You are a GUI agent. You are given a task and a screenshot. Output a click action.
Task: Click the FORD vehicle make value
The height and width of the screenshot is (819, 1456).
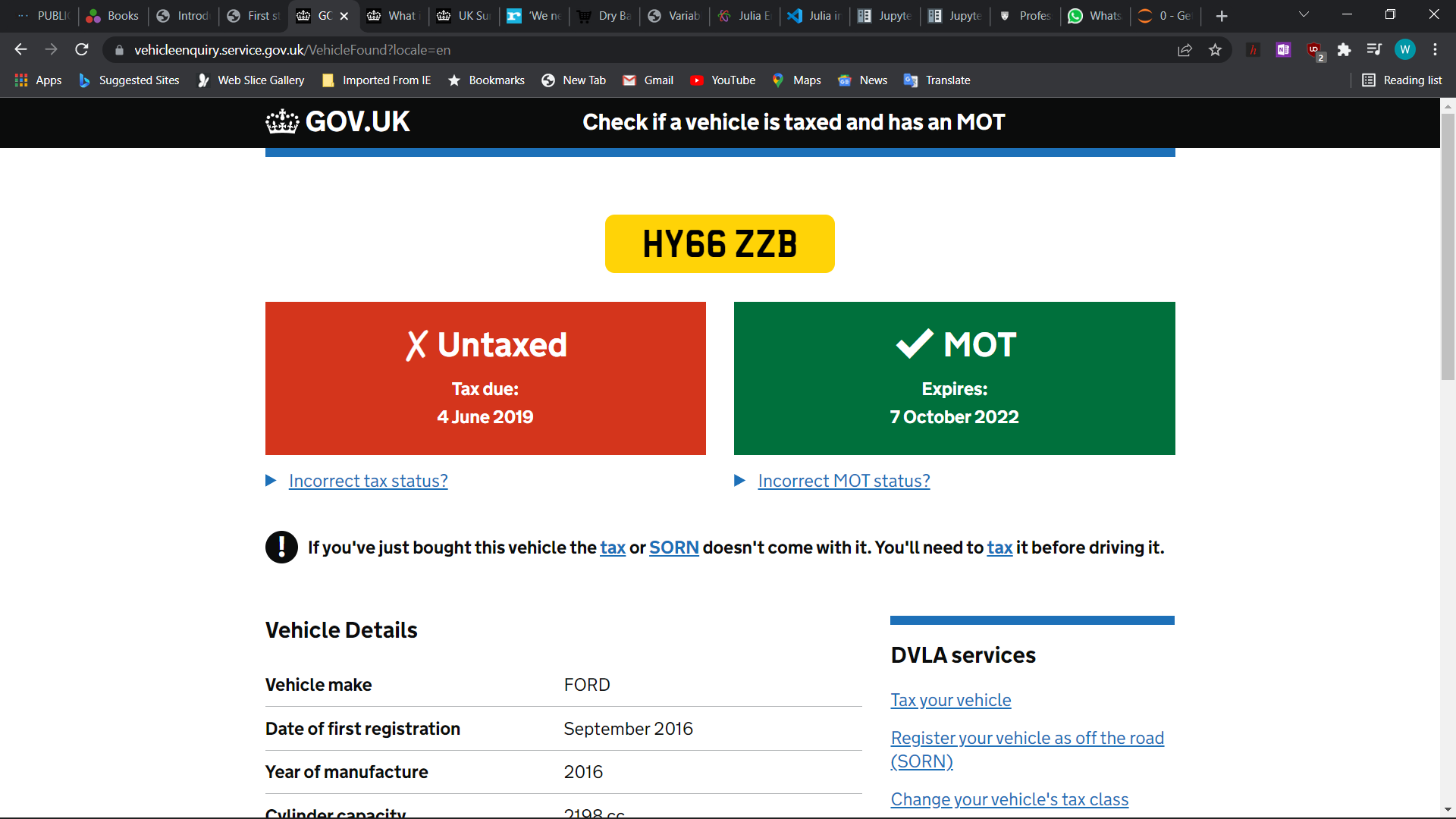click(x=587, y=685)
